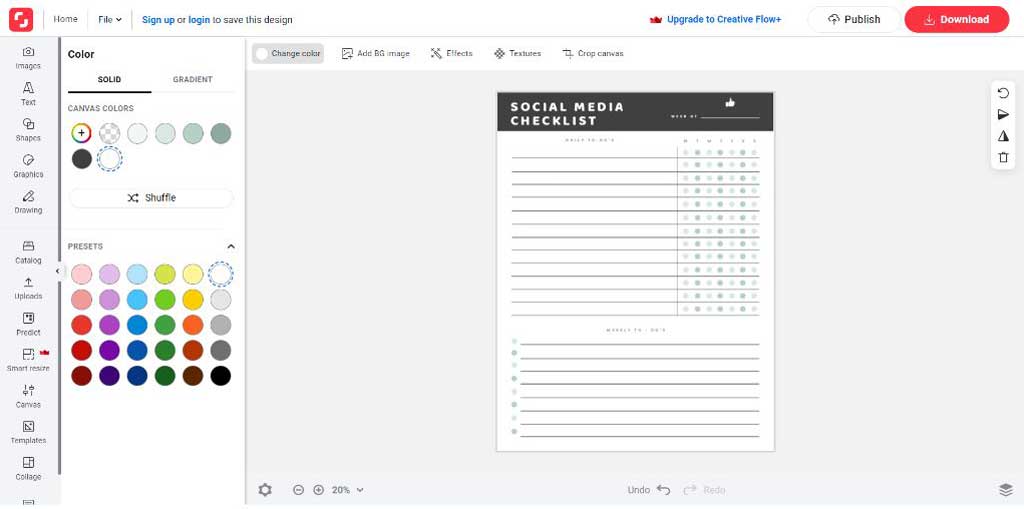Screen dimensions: 1024x509
Task: Click the trash delete icon
Action: (1004, 158)
